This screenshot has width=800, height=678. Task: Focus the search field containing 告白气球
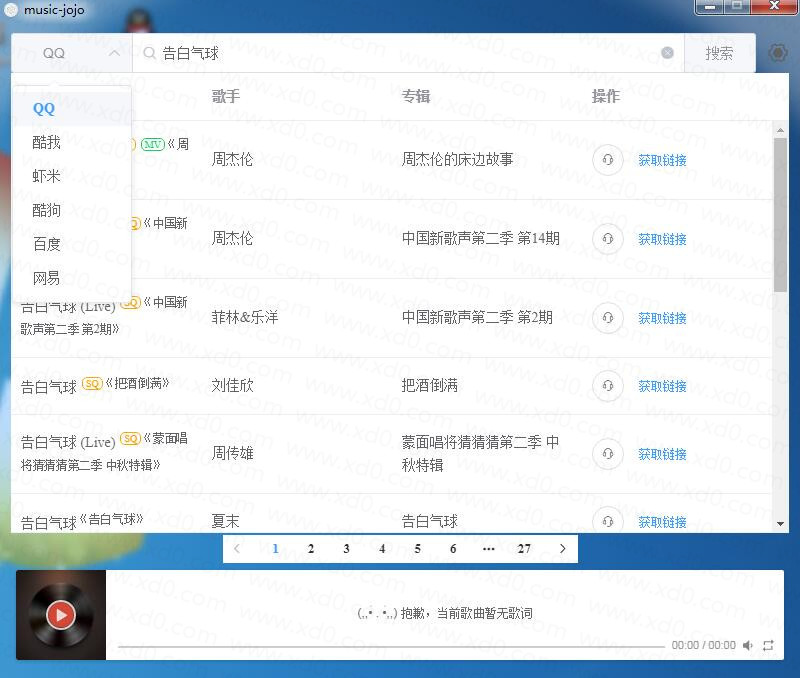(x=408, y=53)
